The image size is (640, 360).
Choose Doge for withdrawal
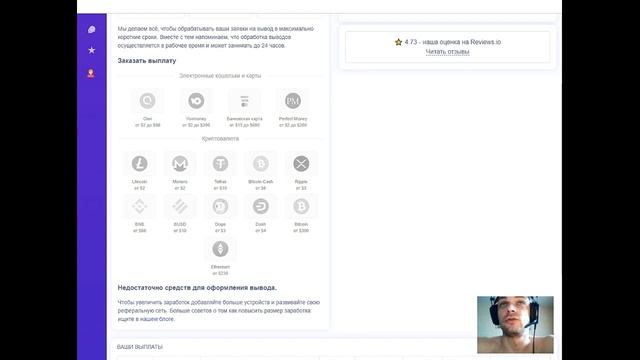(220, 206)
